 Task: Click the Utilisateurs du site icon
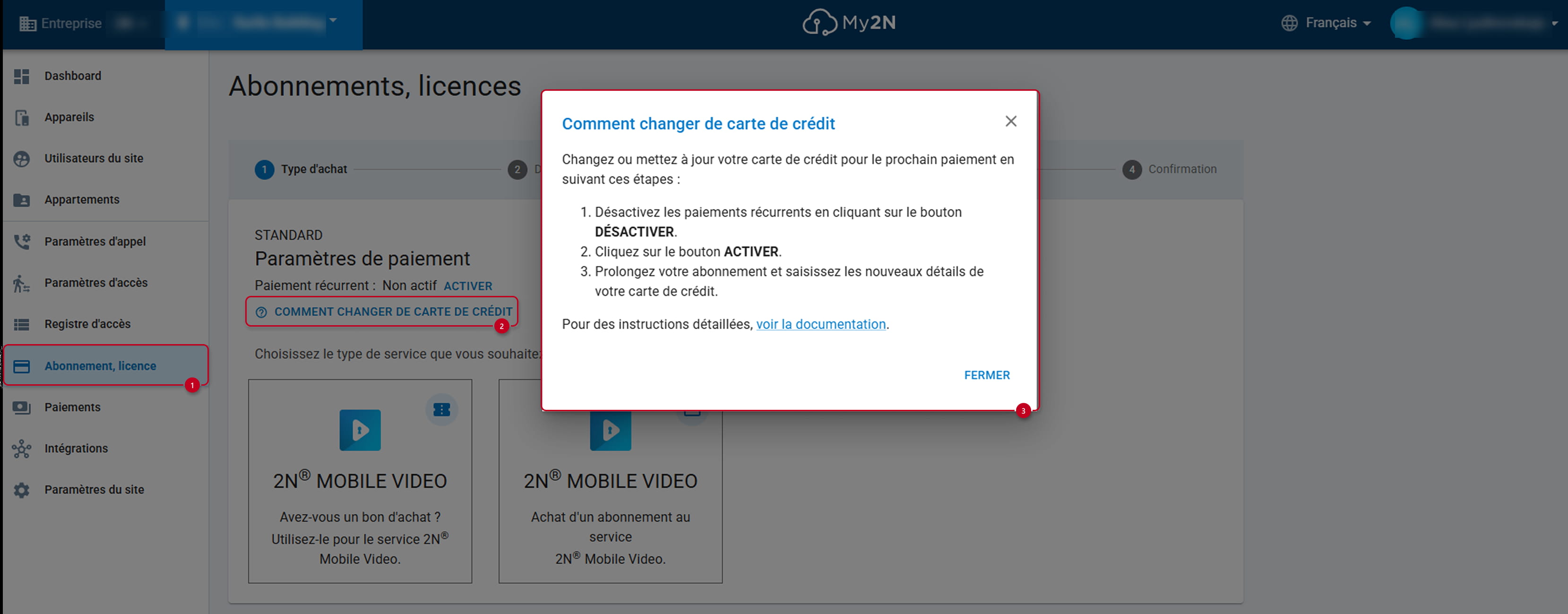pyautogui.click(x=22, y=159)
